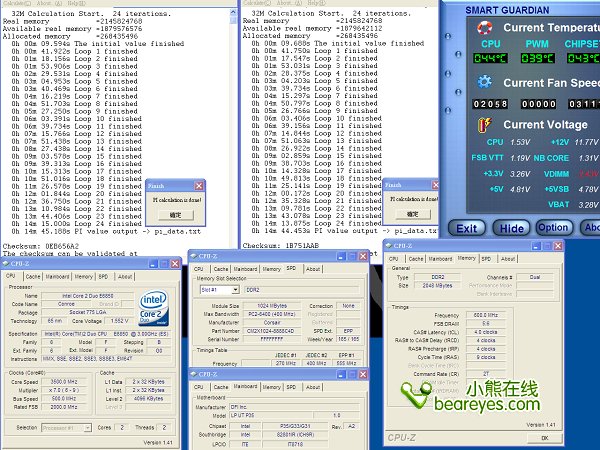Close the left PI calculation Finish dialog

(200, 185)
